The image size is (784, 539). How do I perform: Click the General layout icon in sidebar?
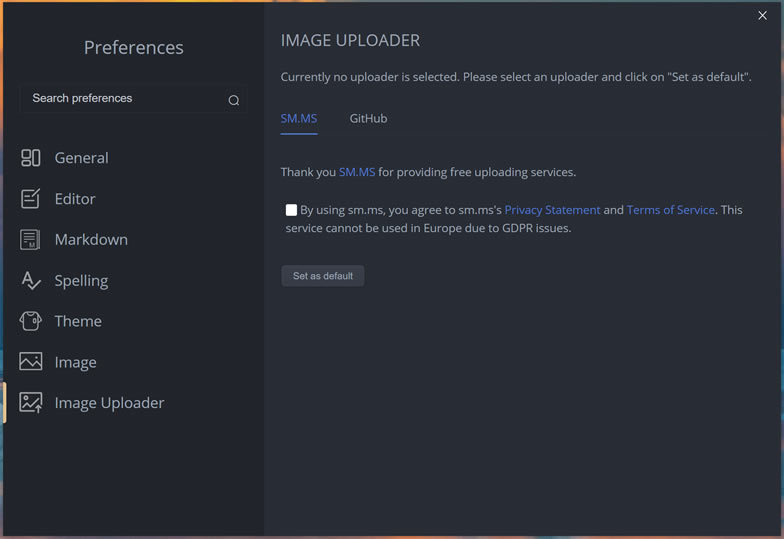[x=31, y=158]
